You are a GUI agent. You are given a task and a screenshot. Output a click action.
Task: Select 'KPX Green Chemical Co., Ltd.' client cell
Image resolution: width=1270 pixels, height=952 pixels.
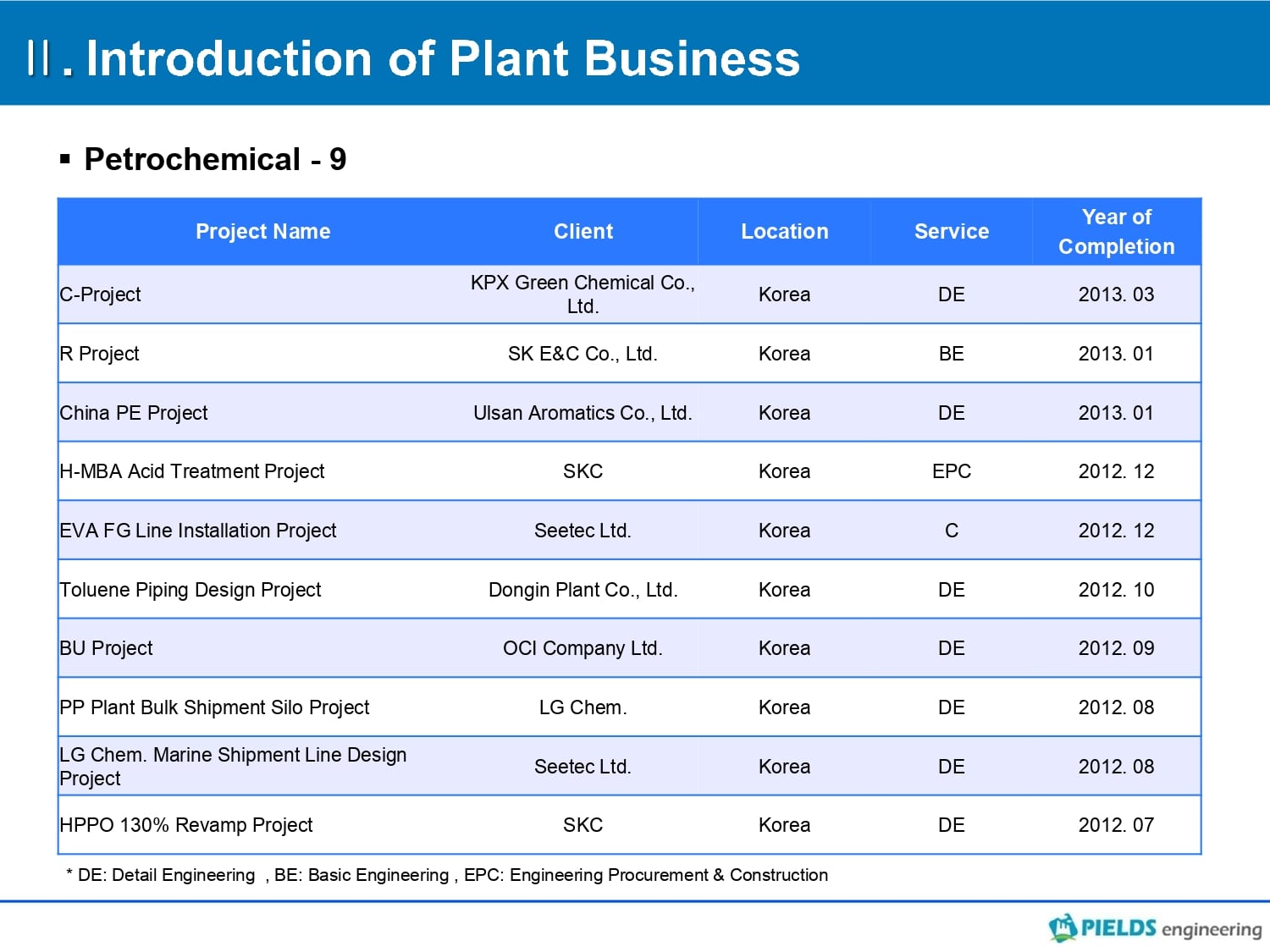(583, 294)
